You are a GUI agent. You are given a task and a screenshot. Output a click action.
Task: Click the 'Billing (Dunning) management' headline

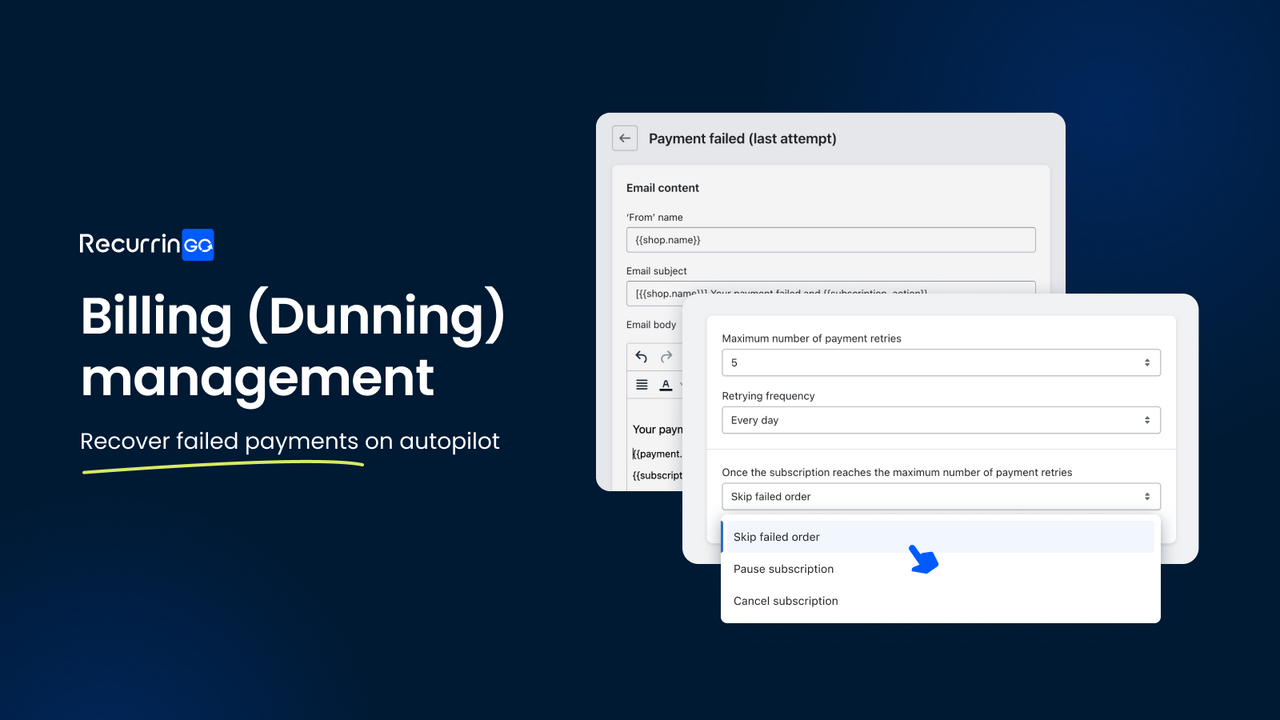click(x=293, y=348)
